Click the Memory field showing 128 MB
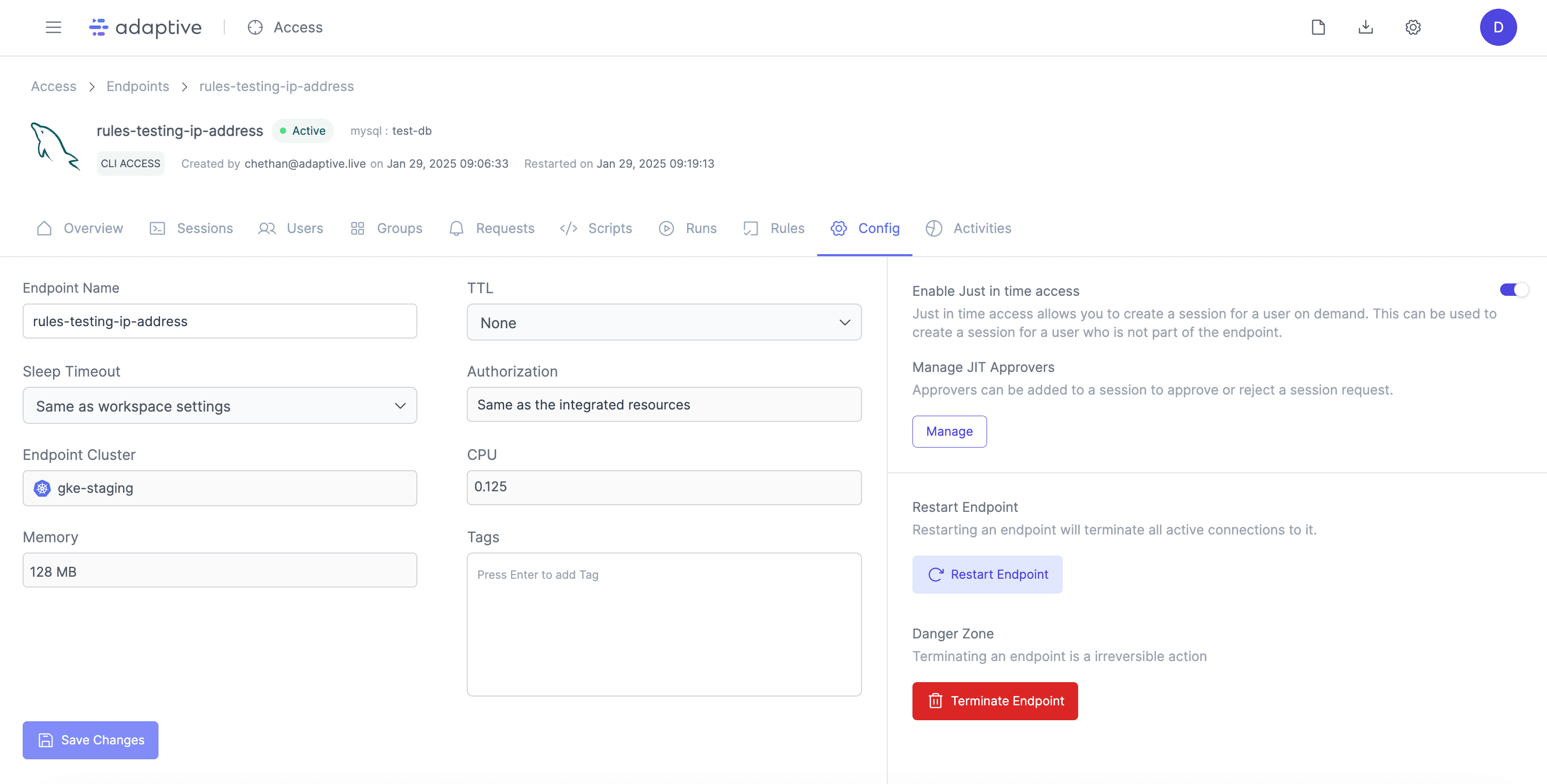The image size is (1547, 784). [x=220, y=571]
